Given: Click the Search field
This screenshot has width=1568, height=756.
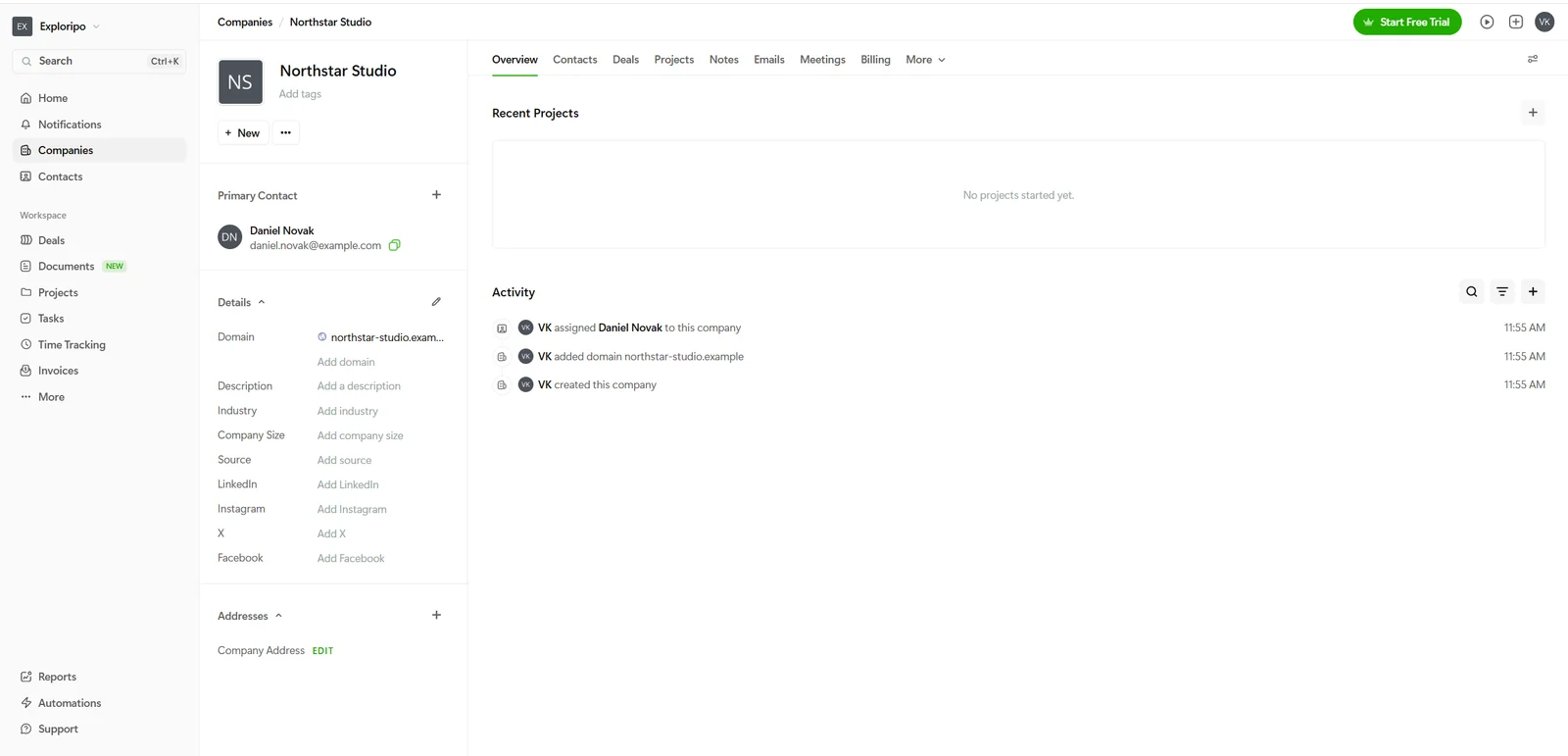Looking at the screenshot, I should click(x=99, y=61).
